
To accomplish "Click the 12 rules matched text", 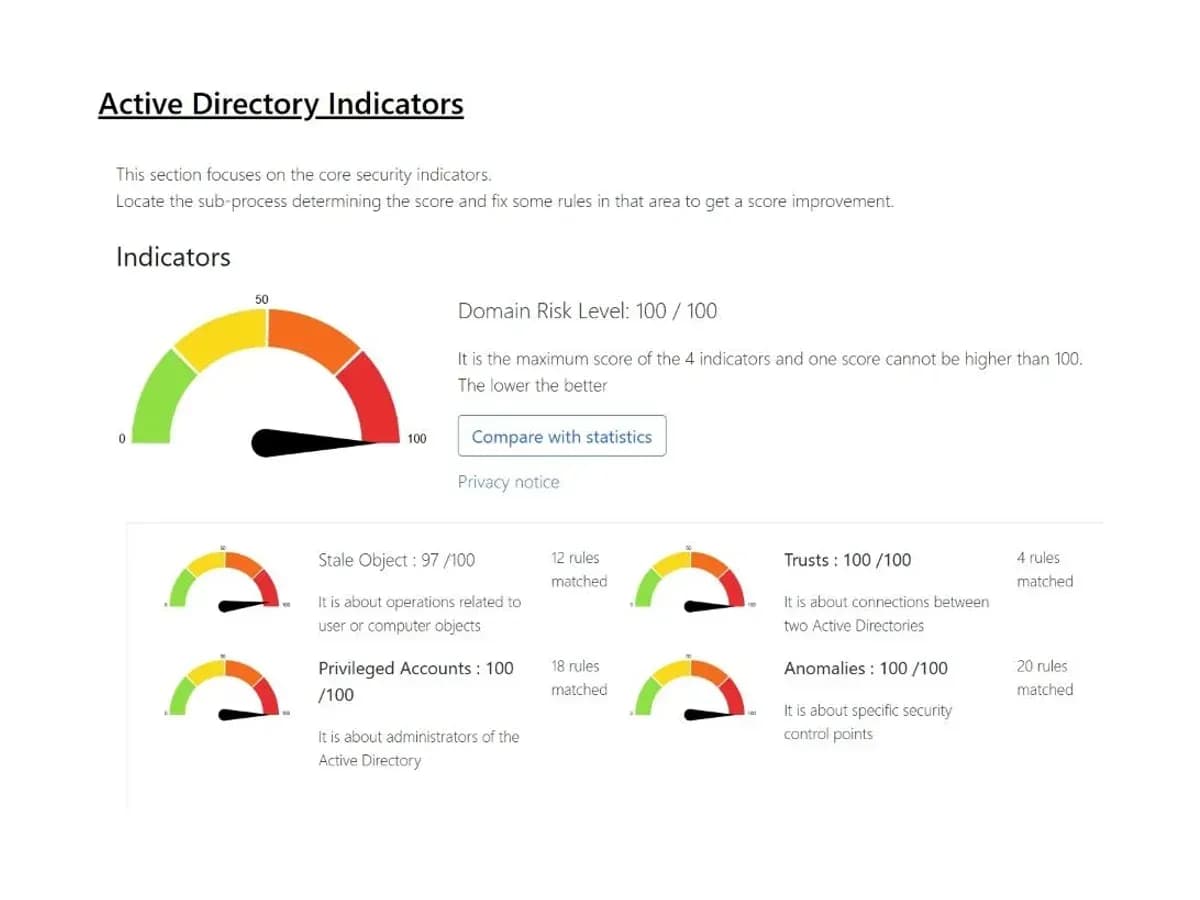I will coord(579,569).
